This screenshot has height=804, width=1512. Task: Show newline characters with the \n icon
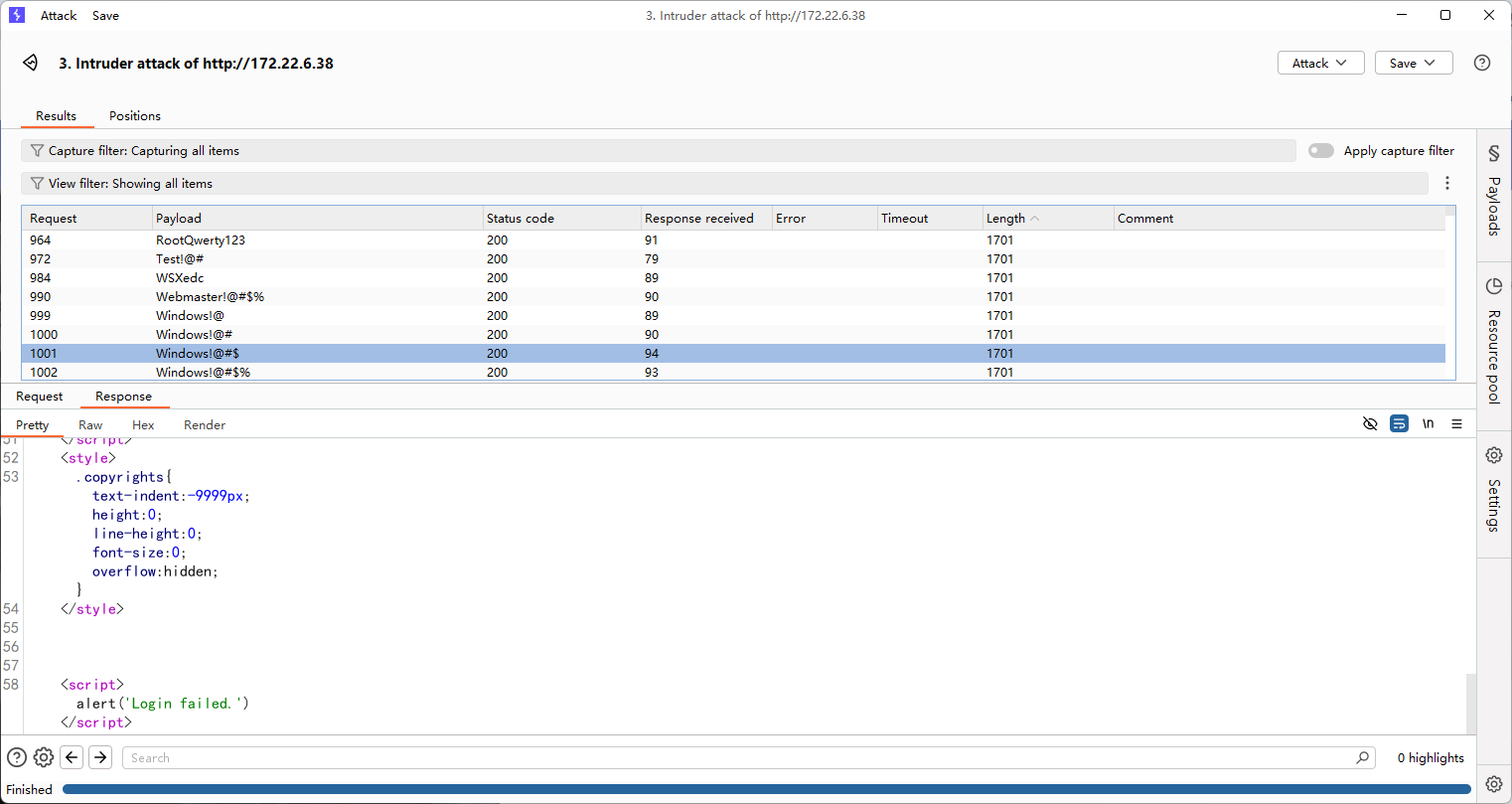coord(1428,424)
